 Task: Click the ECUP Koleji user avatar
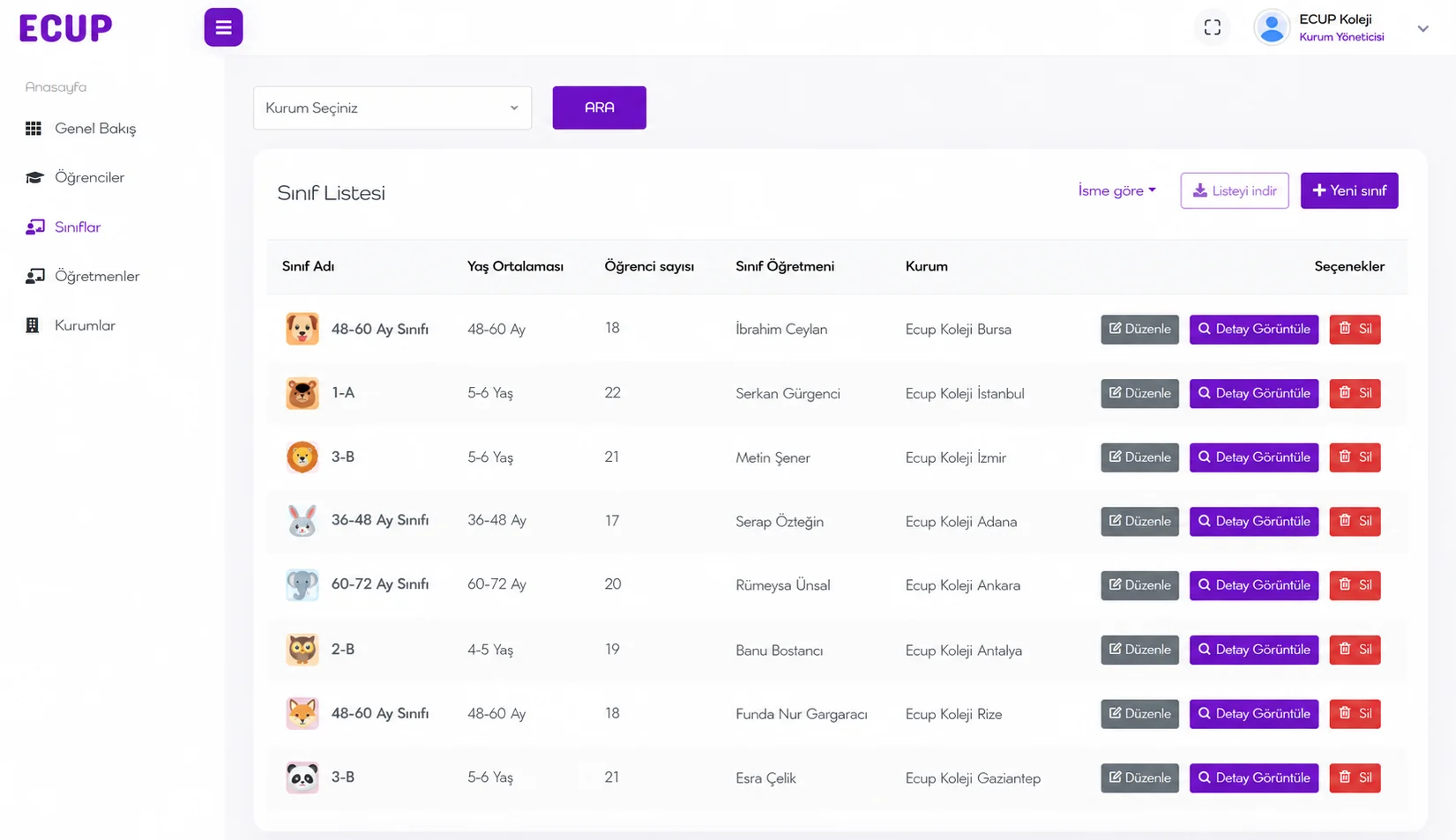[1272, 27]
